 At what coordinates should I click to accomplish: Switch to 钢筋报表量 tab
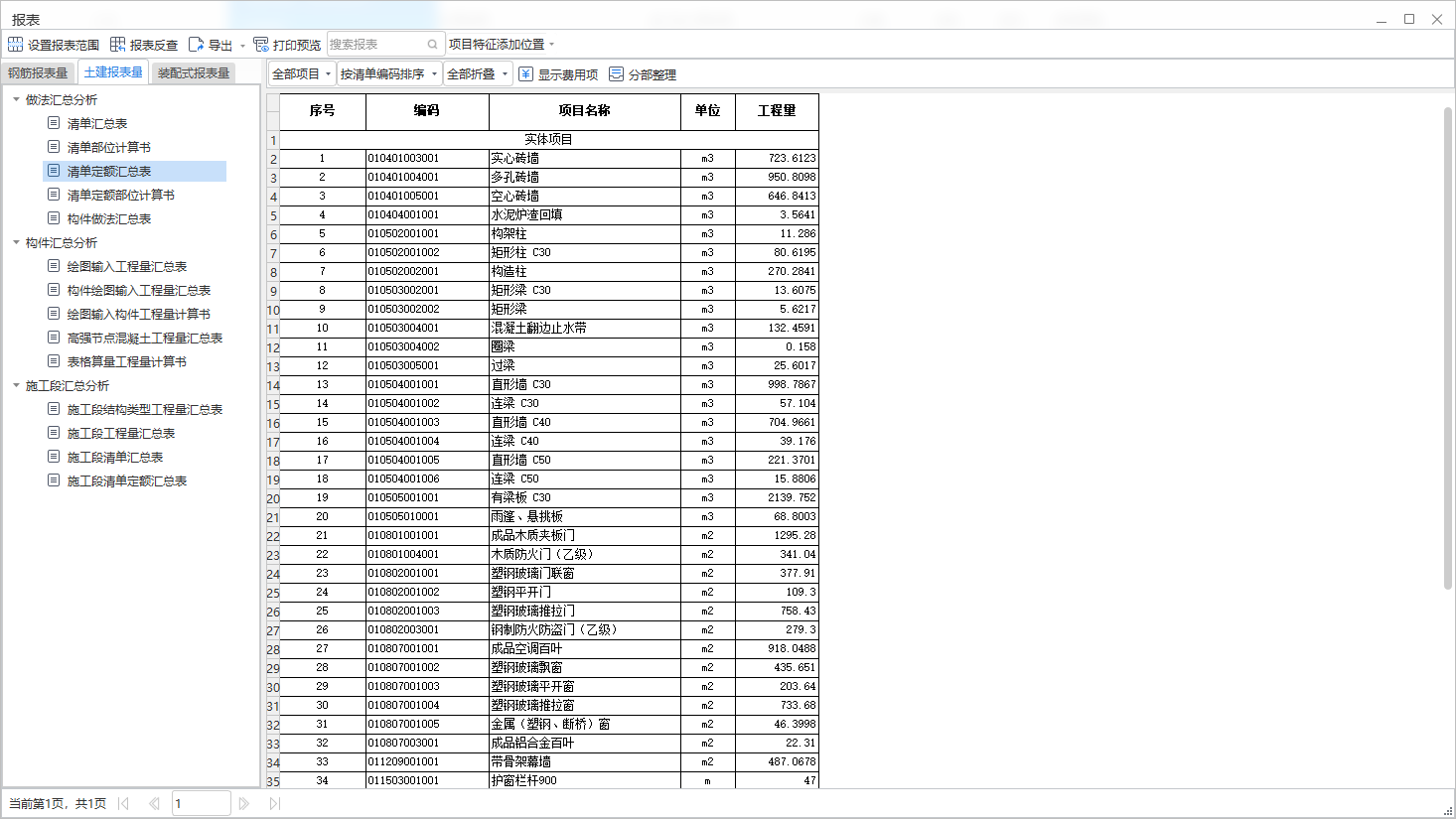click(x=38, y=72)
